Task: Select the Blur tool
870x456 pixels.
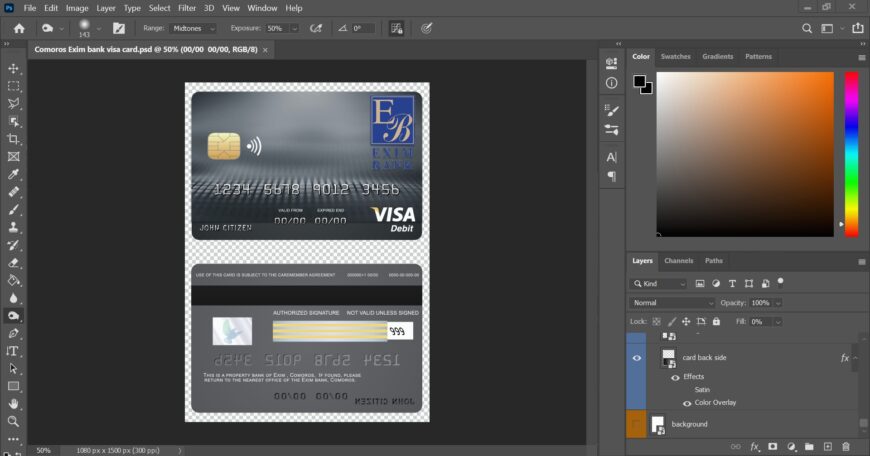Action: (13, 298)
